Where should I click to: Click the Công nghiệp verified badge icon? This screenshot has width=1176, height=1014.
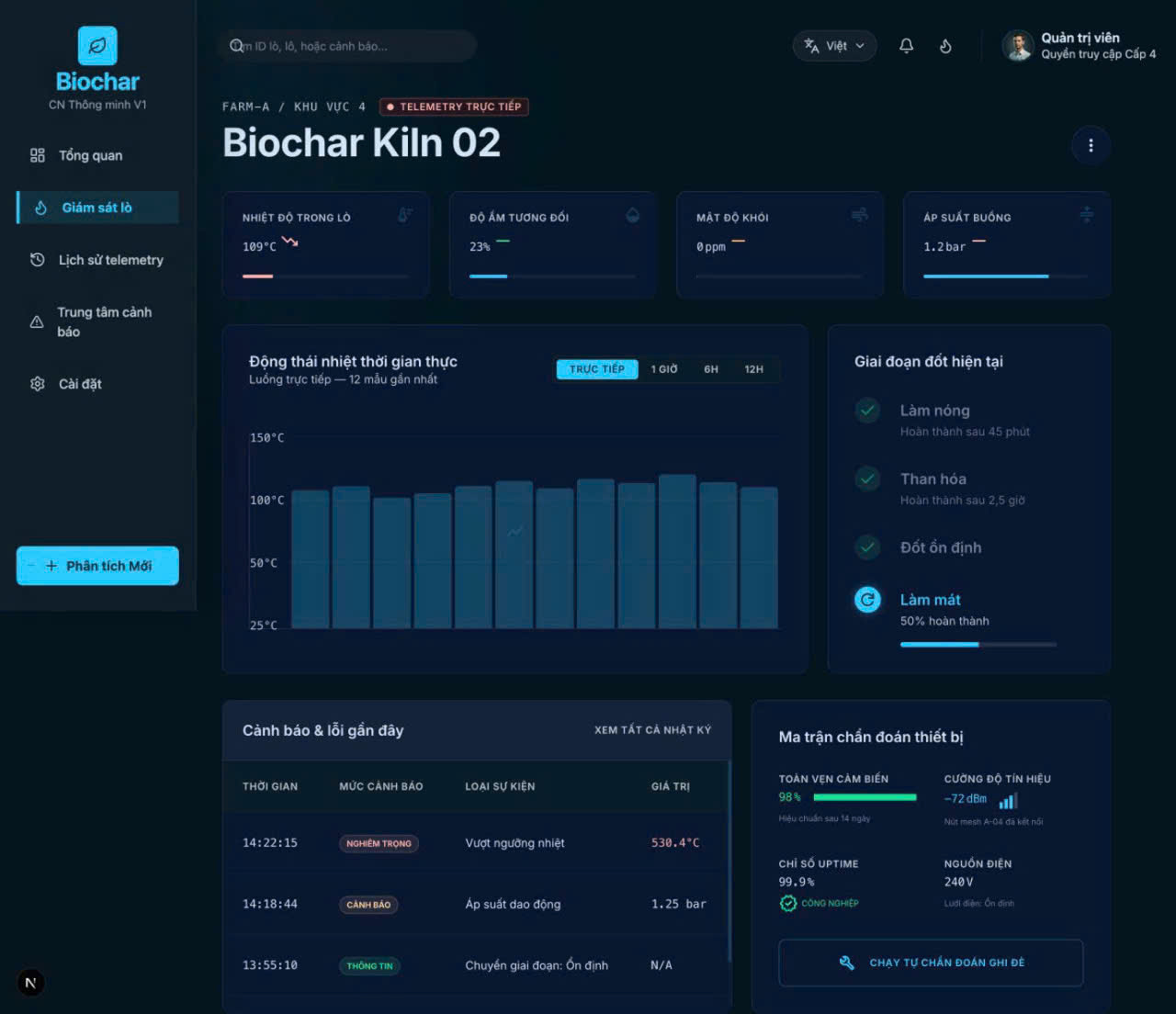click(788, 904)
